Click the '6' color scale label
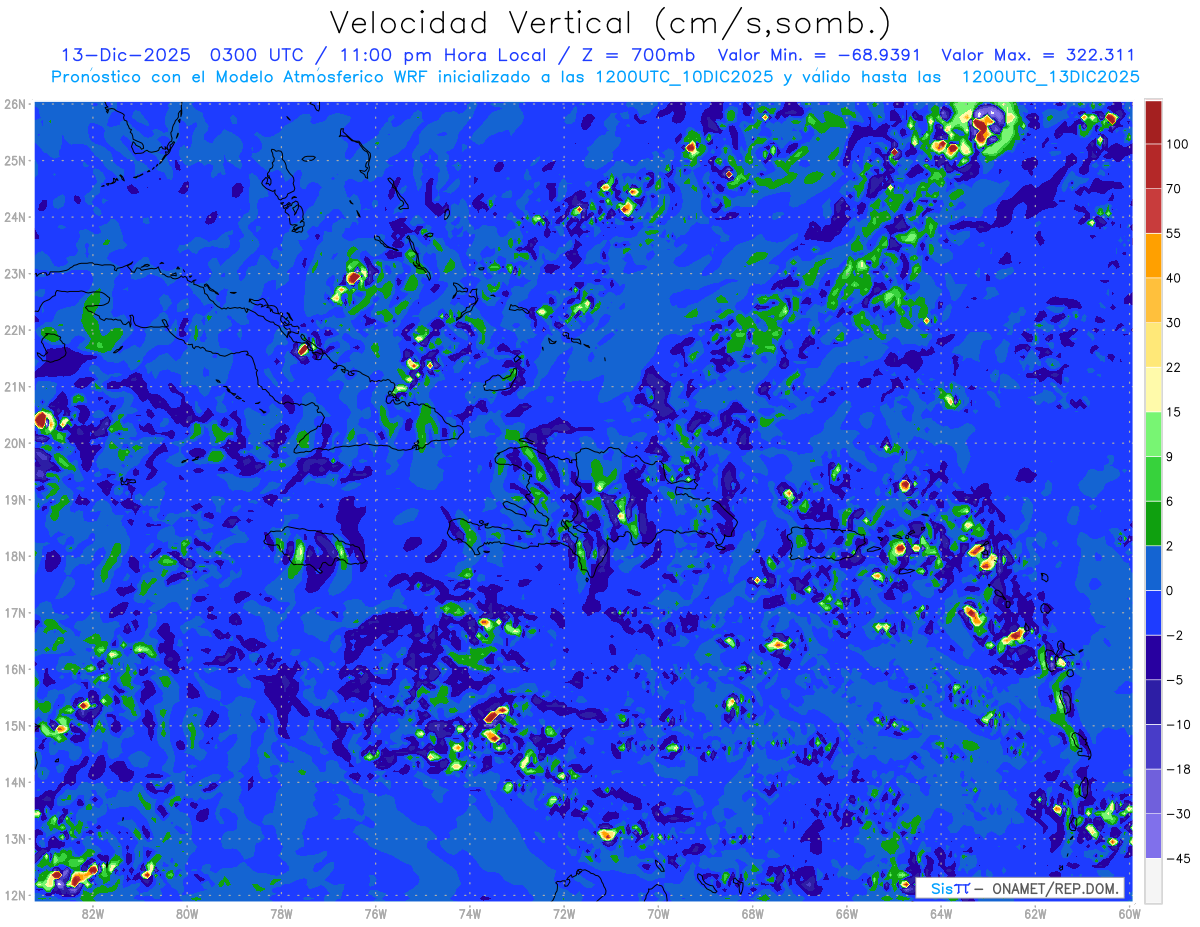This screenshot has width=1200, height=927. [1170, 501]
